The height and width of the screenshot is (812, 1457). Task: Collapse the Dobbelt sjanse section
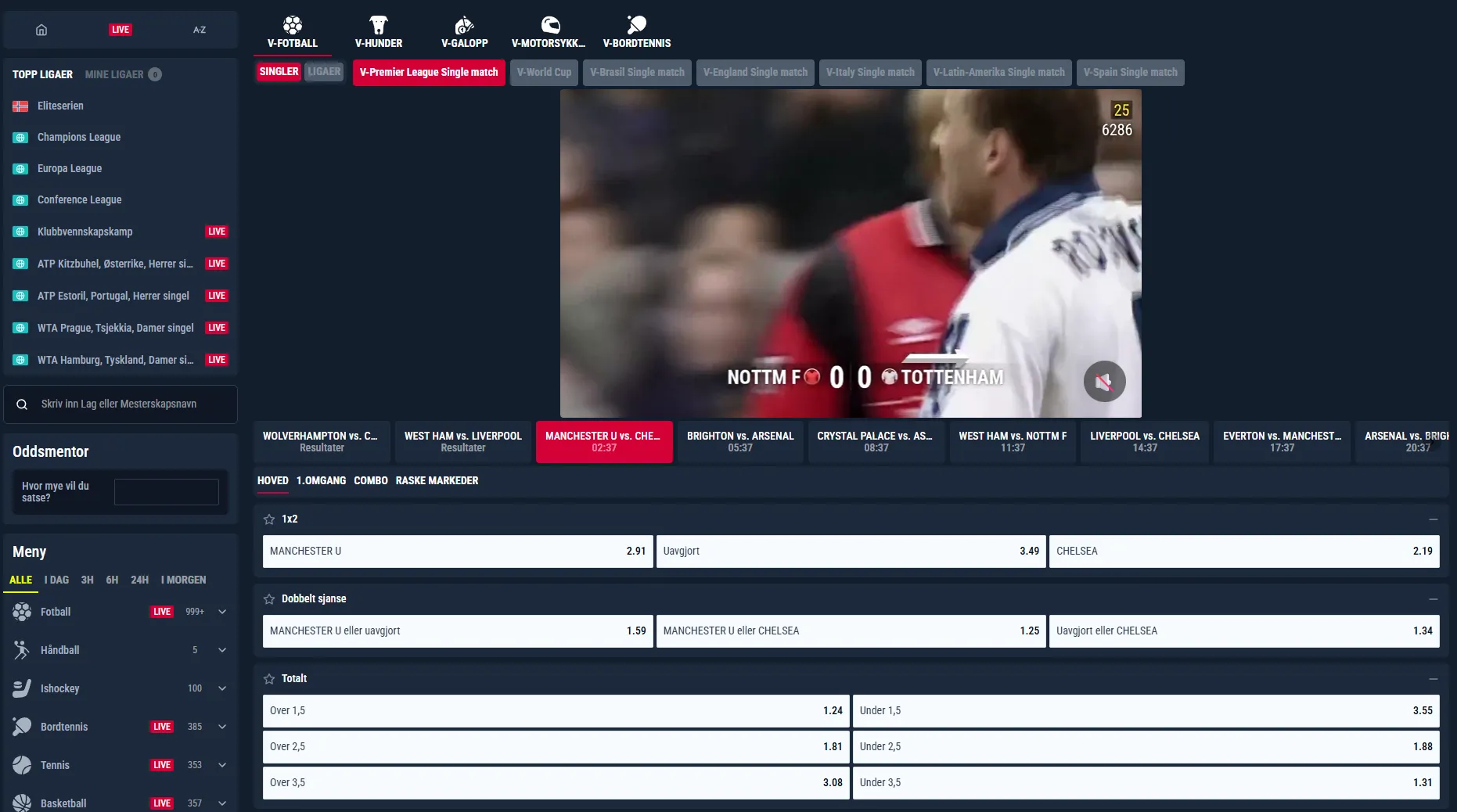[1433, 599]
